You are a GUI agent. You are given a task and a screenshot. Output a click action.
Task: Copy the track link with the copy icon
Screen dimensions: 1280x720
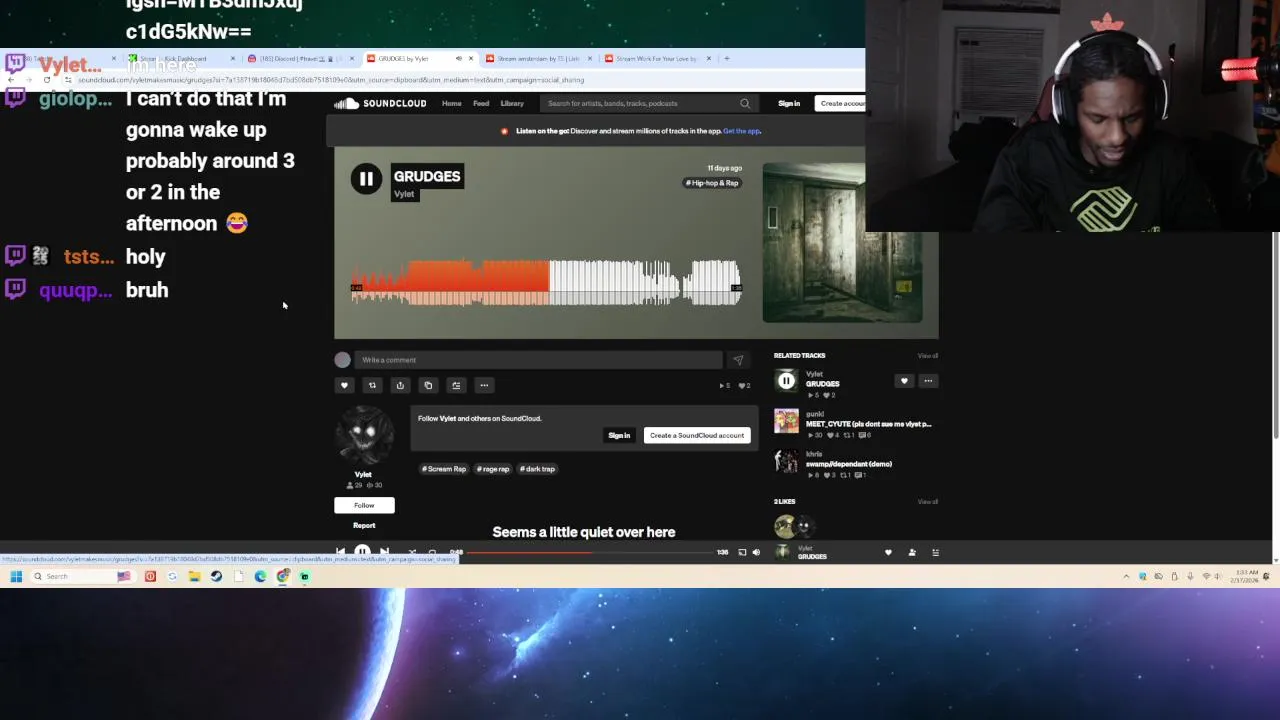[x=428, y=385]
